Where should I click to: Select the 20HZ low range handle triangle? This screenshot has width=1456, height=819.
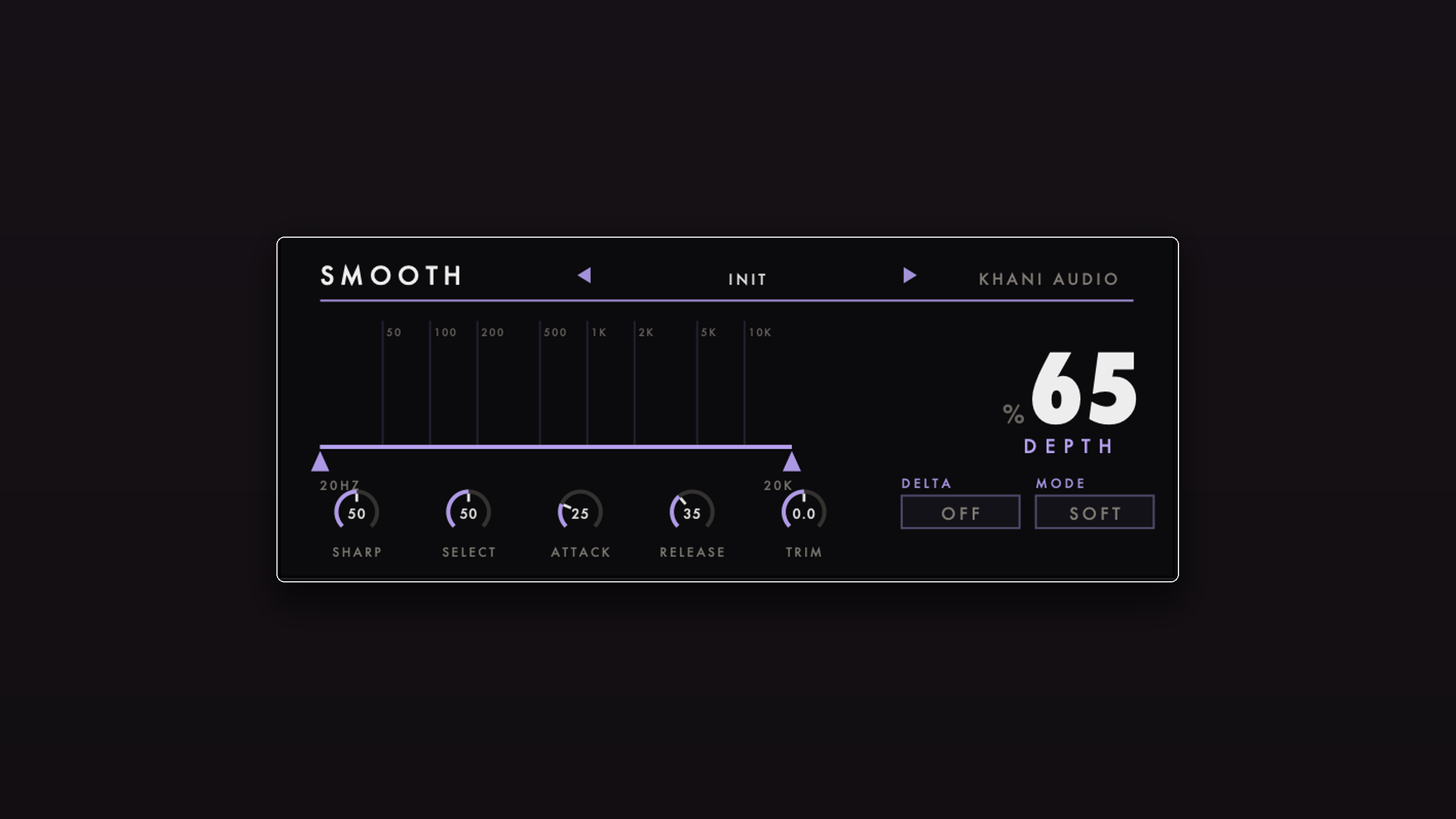320,461
